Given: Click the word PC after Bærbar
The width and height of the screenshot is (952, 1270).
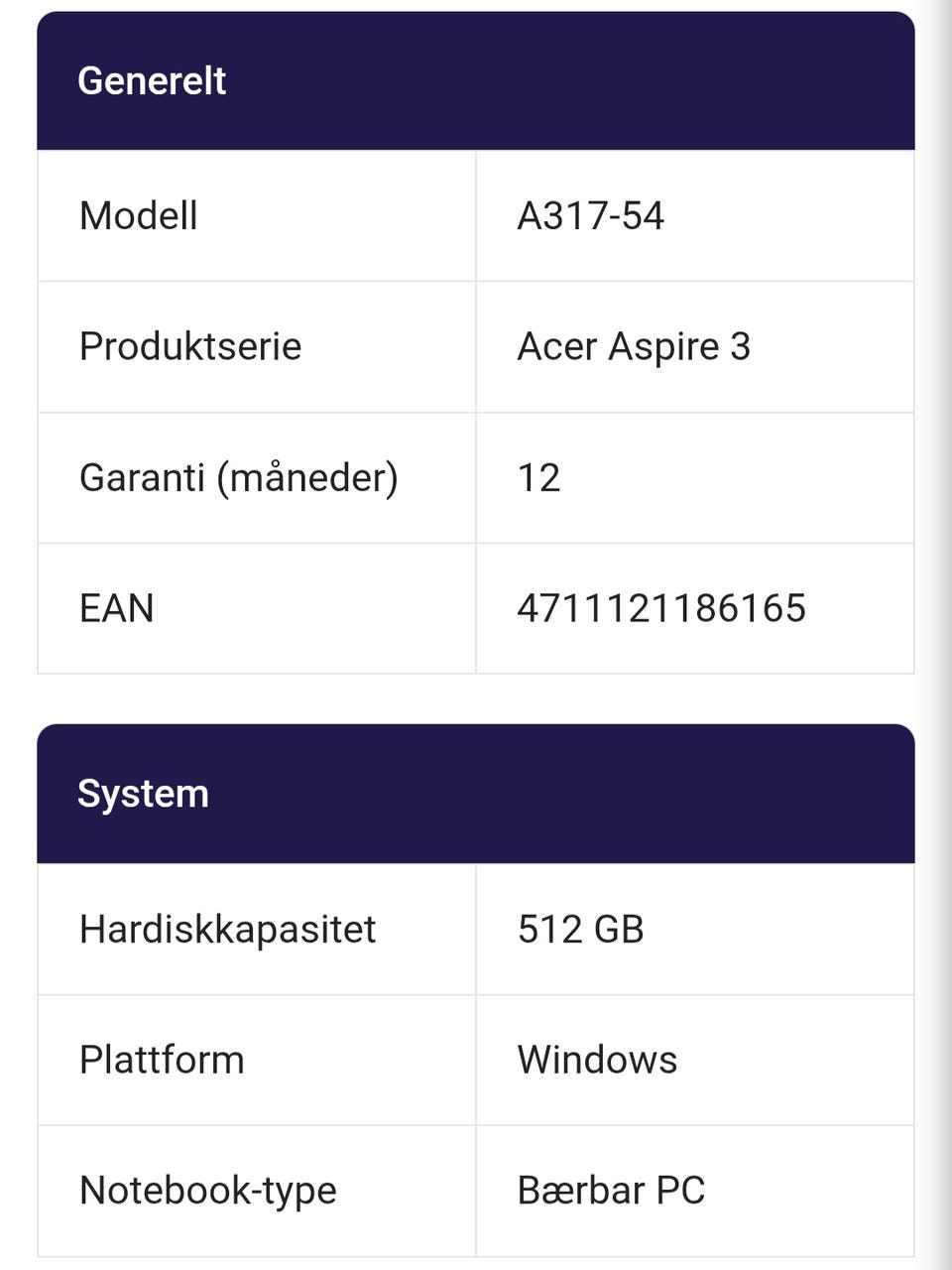Looking at the screenshot, I should tap(680, 1191).
